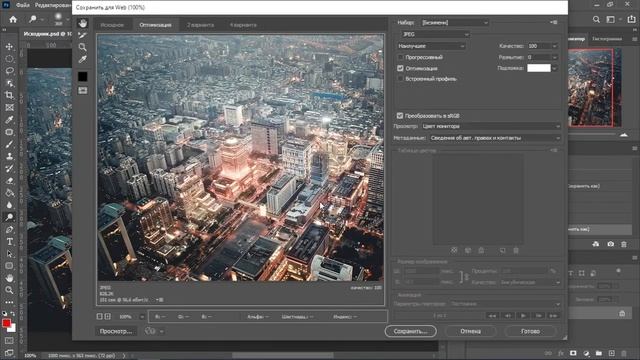Open the Просмотр Цвет монитора dropdown
Viewport: 640px width, 360px height.
tap(491, 127)
